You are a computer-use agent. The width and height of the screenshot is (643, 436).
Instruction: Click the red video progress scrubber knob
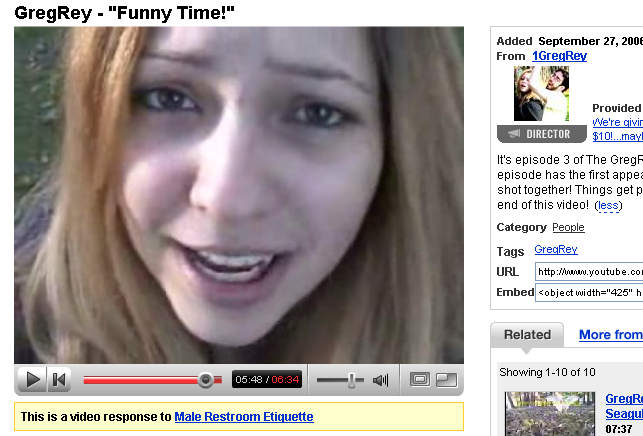click(205, 380)
